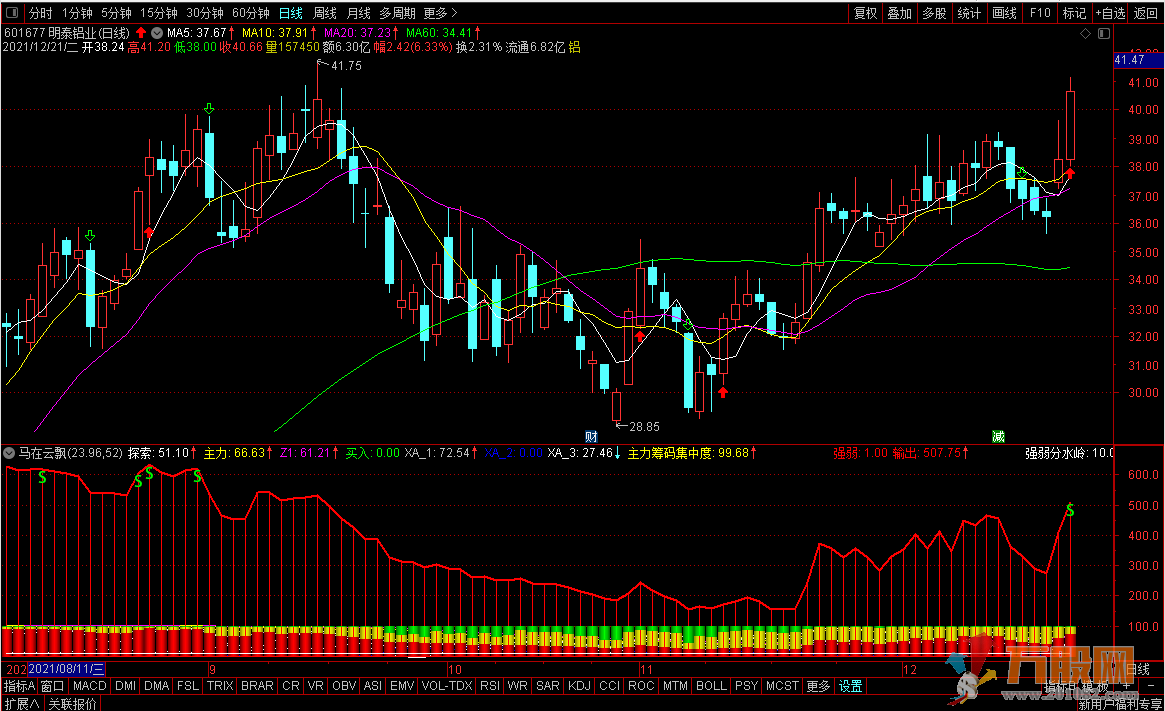Click the red up arrow beside 明泰铝业 title

(x=141, y=33)
